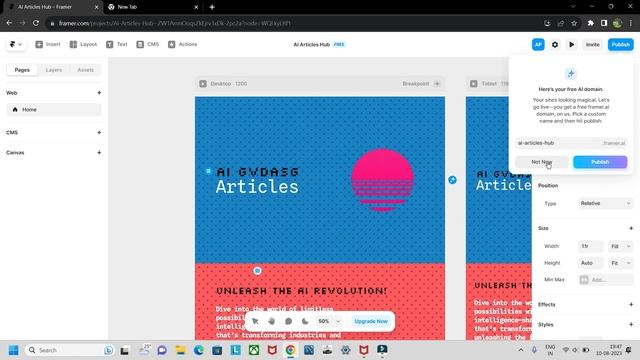
Task: Click the Min Max Add field
Action: [x=606, y=280]
